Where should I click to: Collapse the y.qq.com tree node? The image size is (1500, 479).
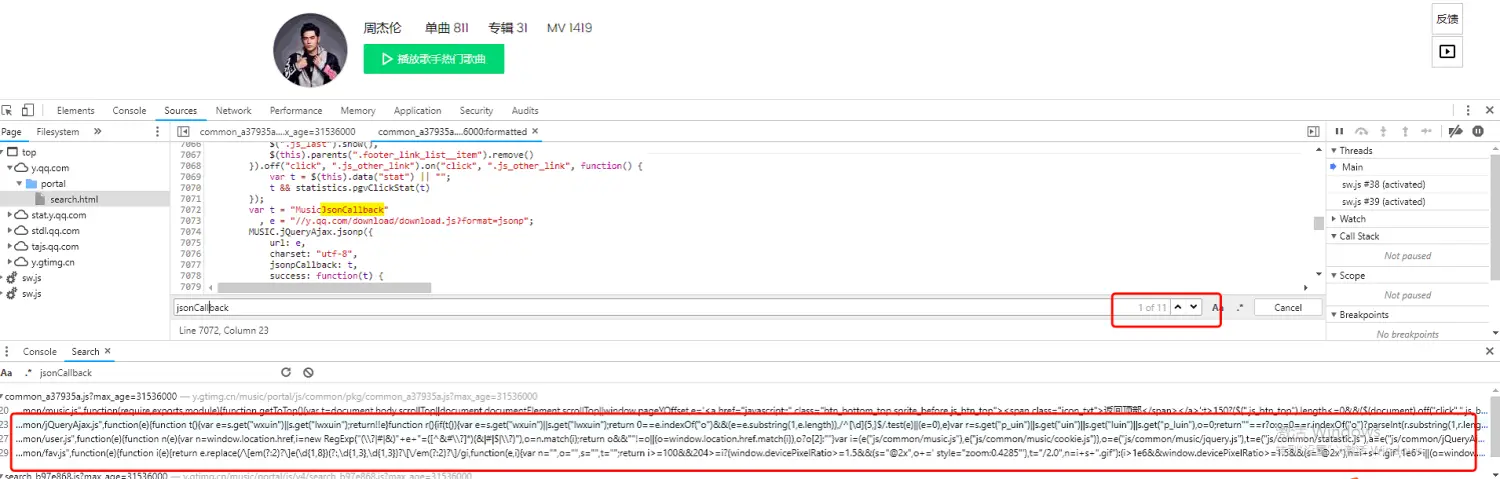click(11, 168)
